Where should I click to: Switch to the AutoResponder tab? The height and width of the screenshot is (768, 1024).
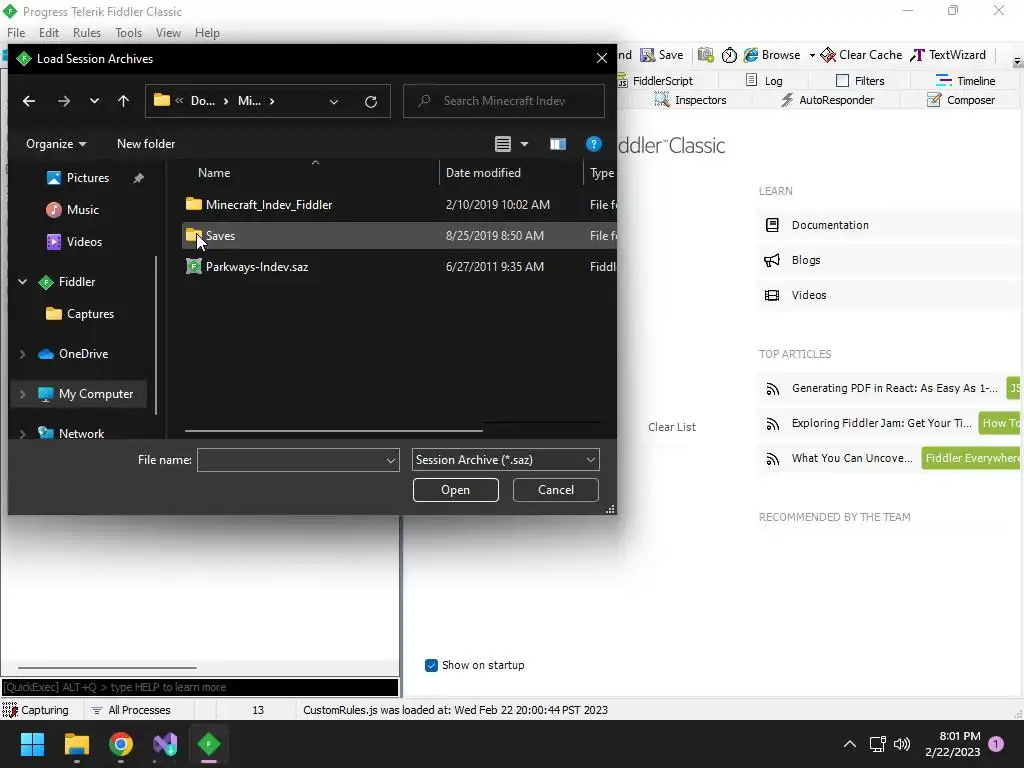[827, 100]
